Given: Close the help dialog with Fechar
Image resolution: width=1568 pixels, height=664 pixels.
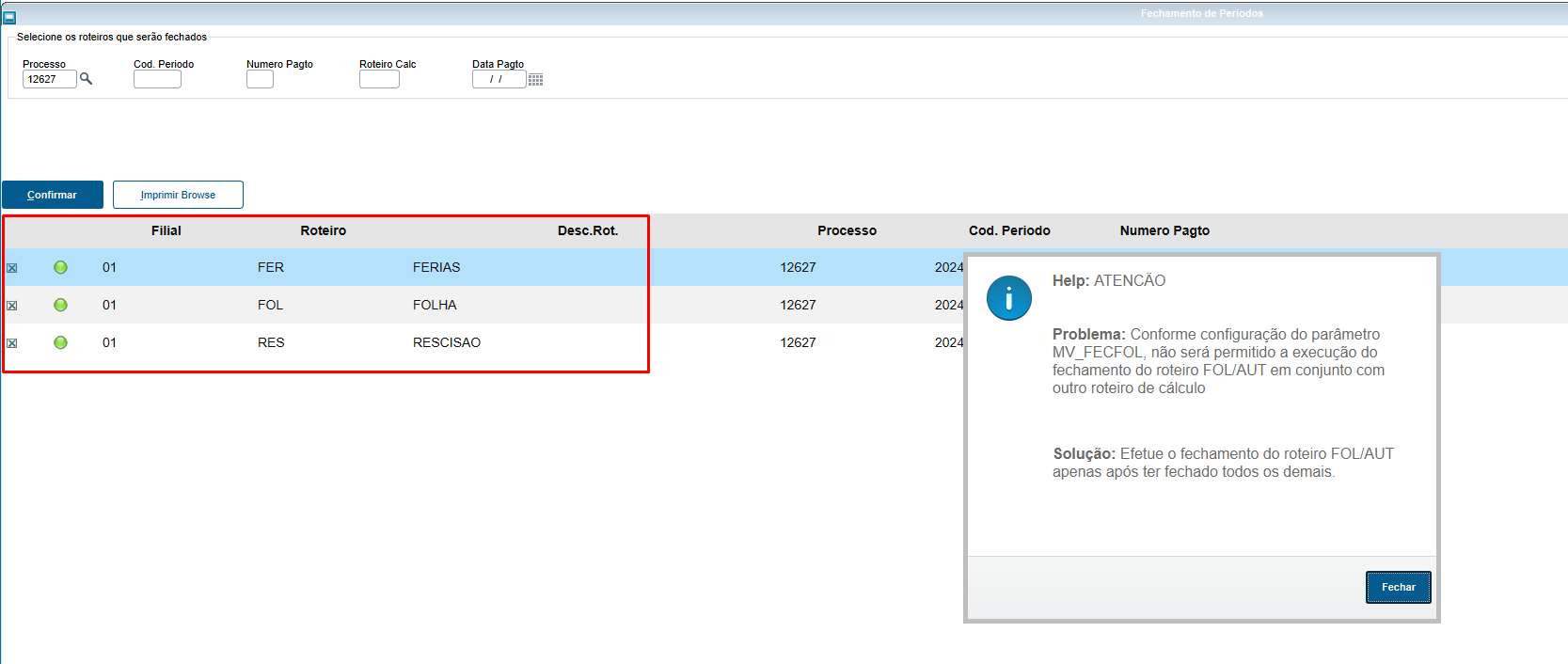Looking at the screenshot, I should click(x=1398, y=587).
